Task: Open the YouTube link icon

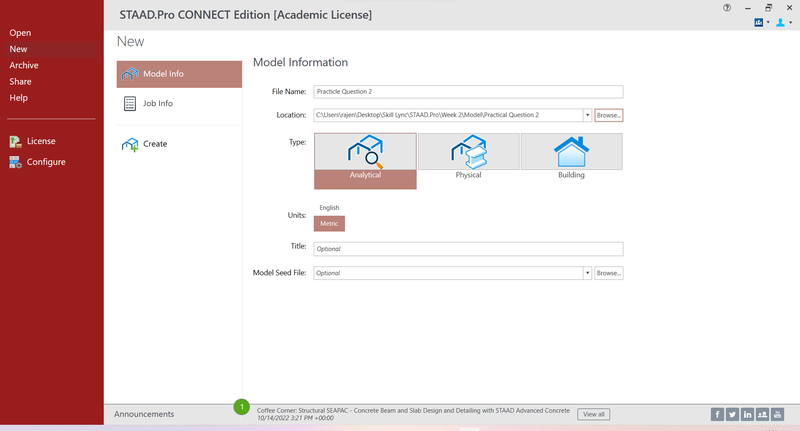Action: 778,414
